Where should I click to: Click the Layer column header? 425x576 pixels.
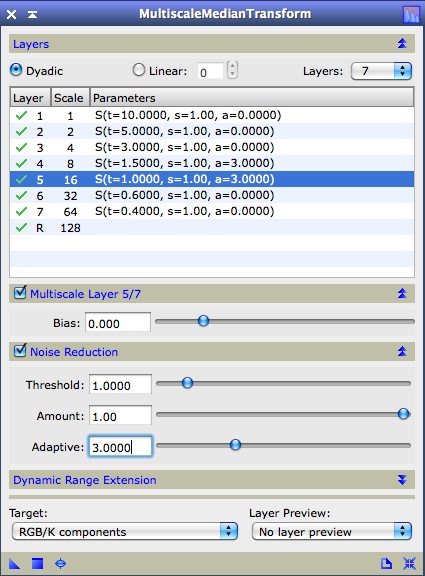[x=30, y=98]
